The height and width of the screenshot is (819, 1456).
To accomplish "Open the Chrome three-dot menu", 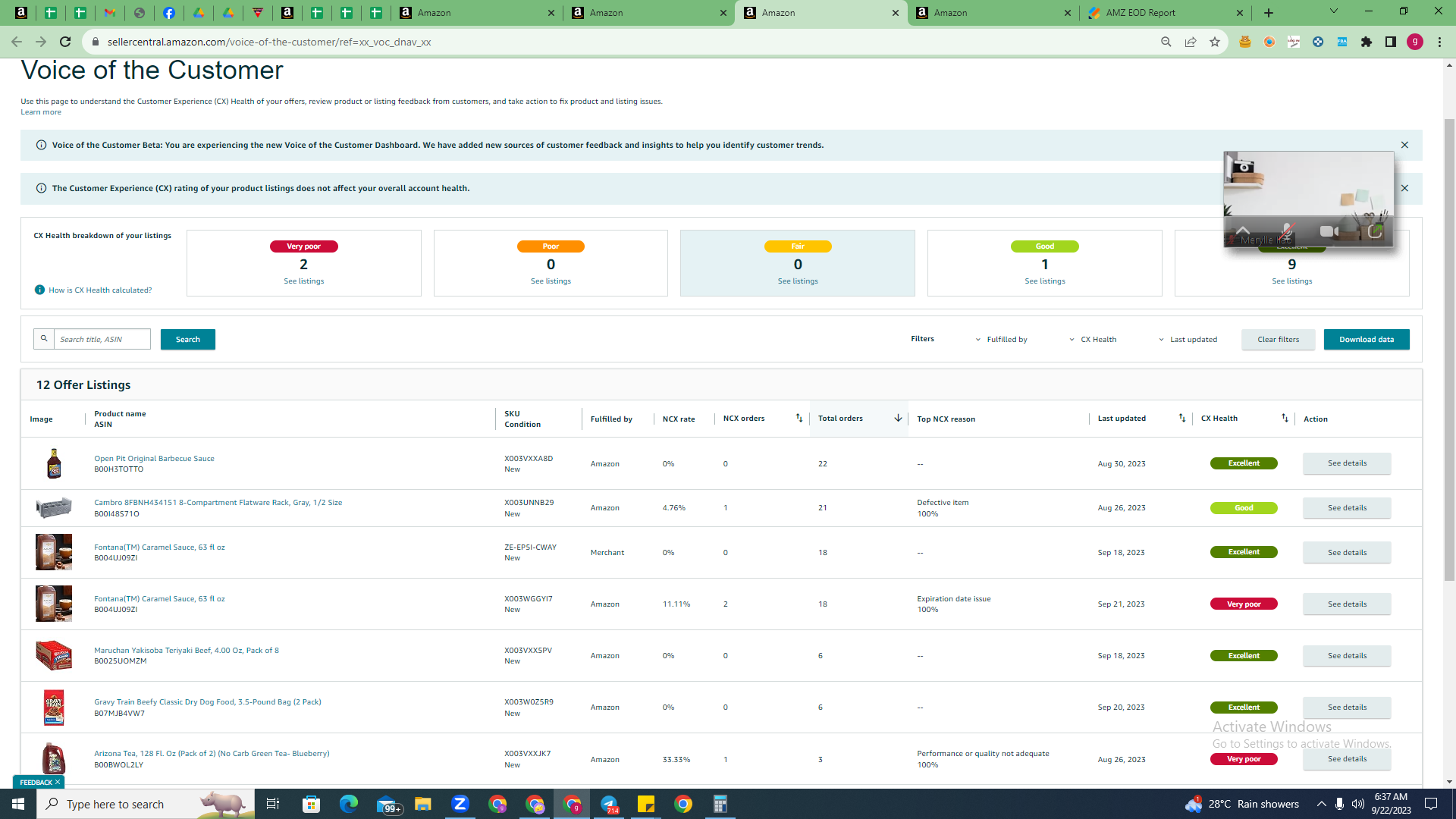I will 1439,42.
